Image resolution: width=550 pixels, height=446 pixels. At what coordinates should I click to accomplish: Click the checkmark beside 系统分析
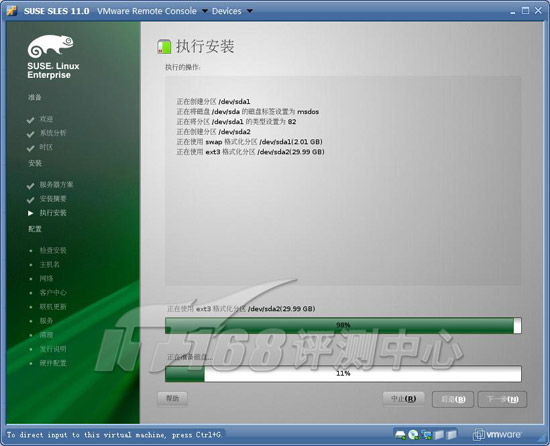click(x=31, y=134)
